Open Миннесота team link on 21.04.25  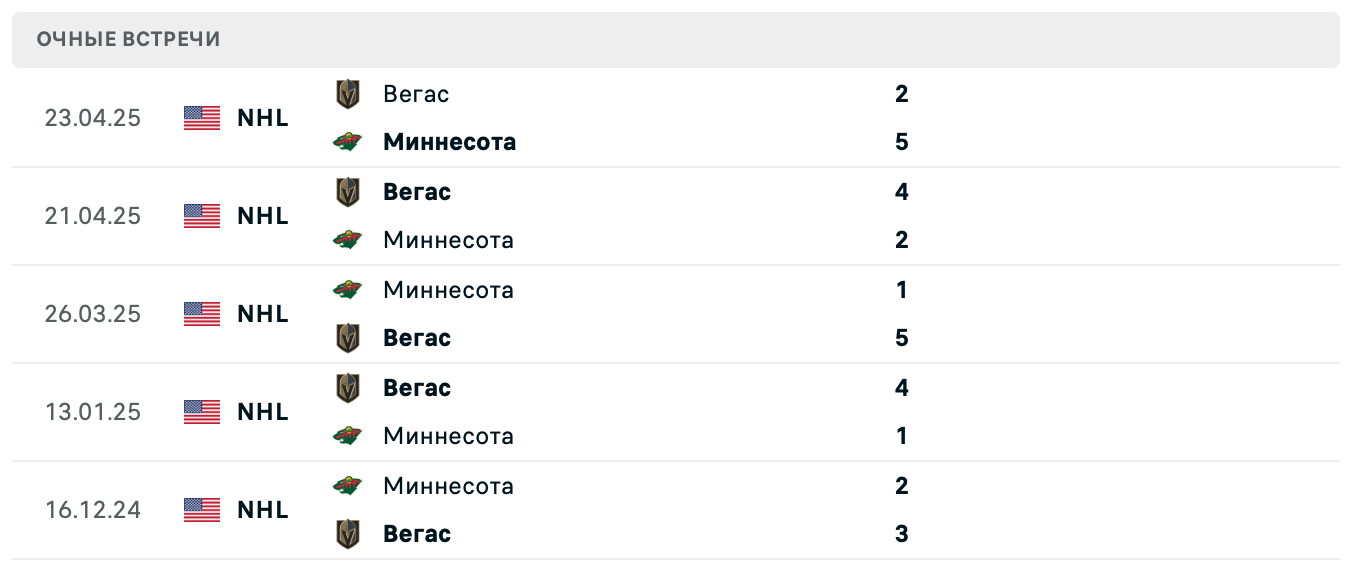(x=448, y=240)
